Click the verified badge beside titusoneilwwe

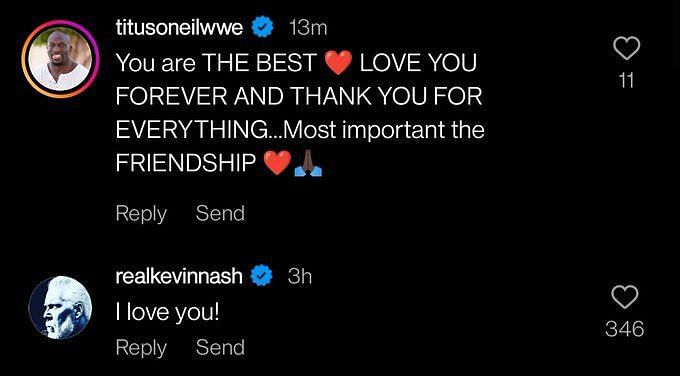(x=263, y=27)
